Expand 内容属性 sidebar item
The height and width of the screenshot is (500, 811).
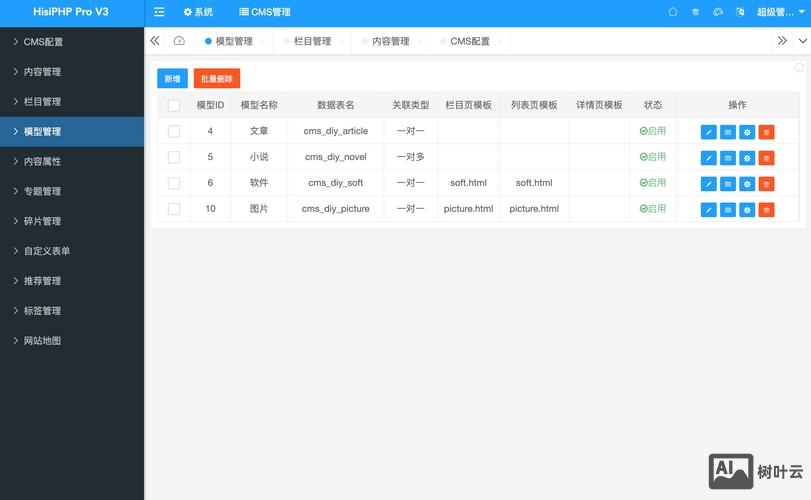pos(72,161)
